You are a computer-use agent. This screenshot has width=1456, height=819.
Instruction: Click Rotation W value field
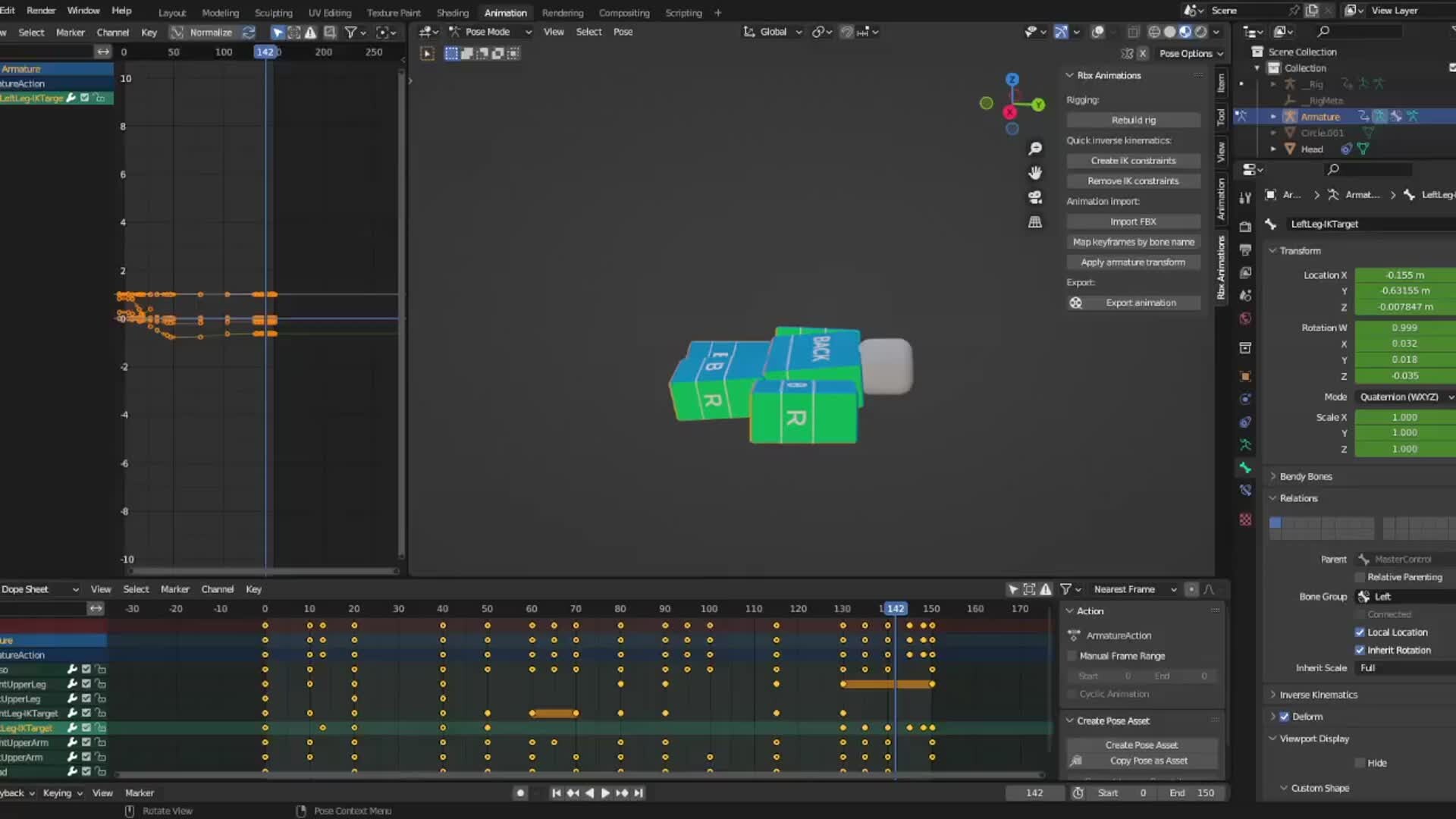[x=1404, y=328]
